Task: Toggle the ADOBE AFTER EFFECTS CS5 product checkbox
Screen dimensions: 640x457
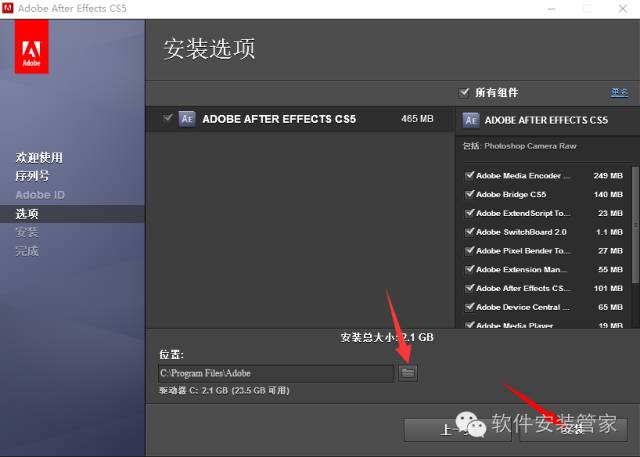Action: tap(168, 118)
